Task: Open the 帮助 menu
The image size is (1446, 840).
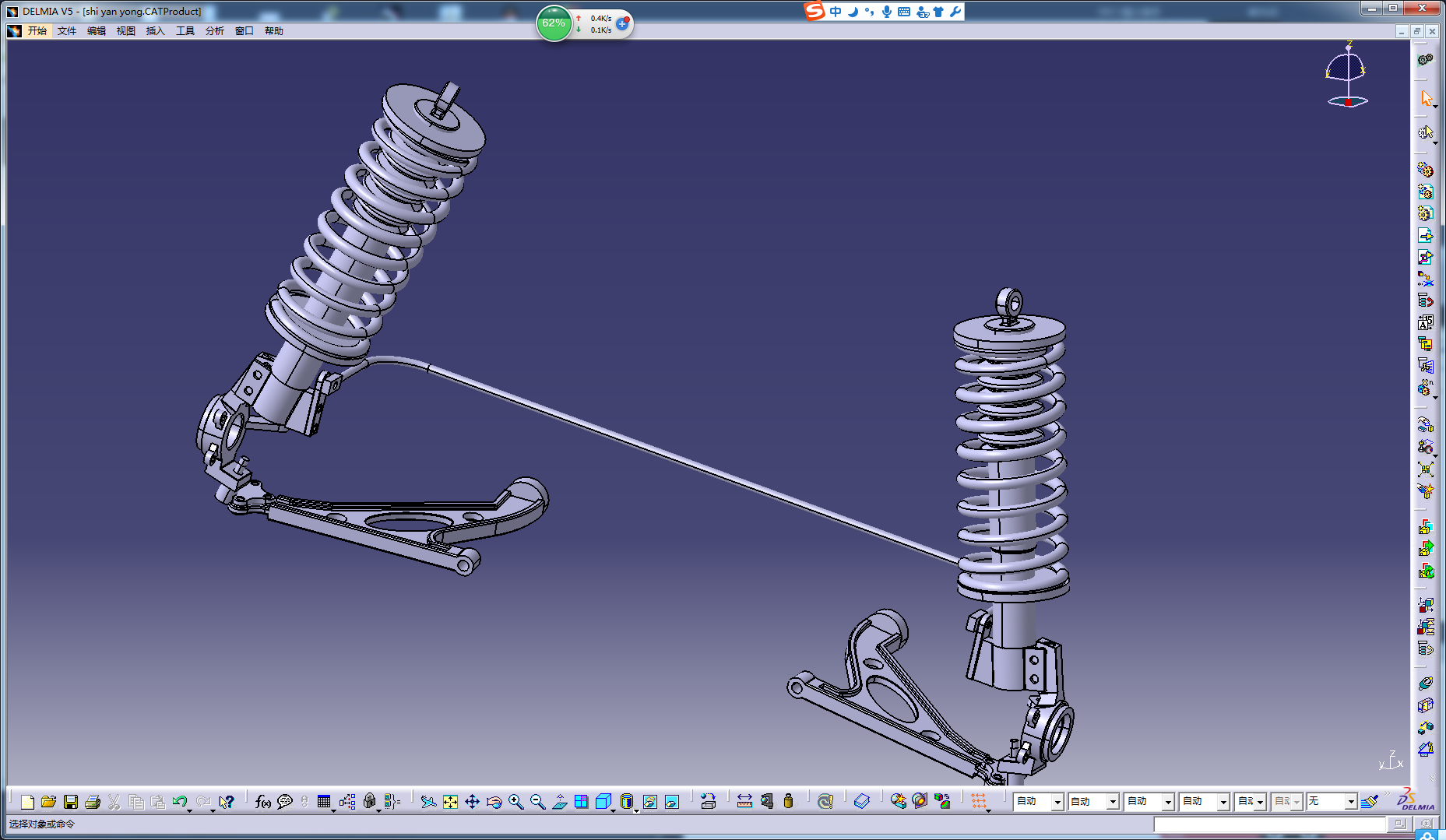Action: 274,31
